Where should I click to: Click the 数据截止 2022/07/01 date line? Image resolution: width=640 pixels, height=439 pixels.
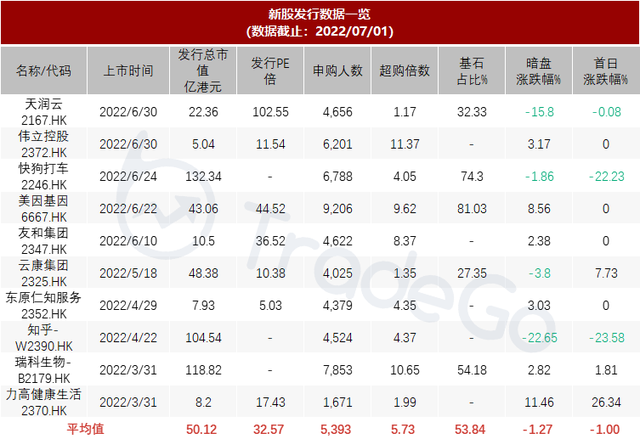pyautogui.click(x=320, y=31)
